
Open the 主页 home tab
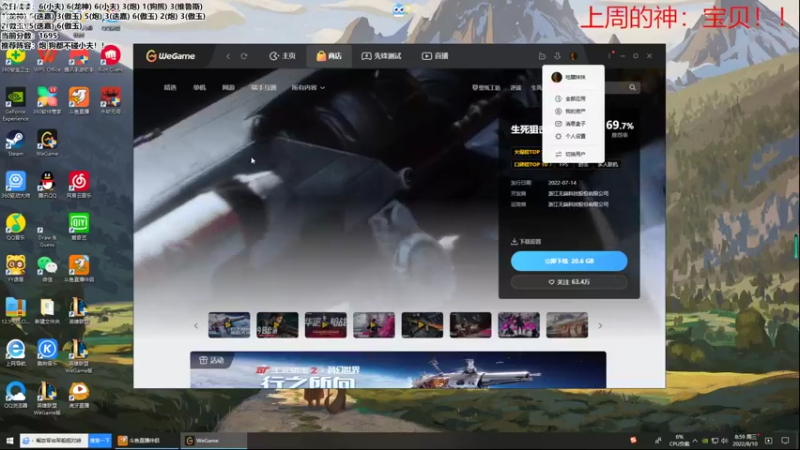[283, 56]
